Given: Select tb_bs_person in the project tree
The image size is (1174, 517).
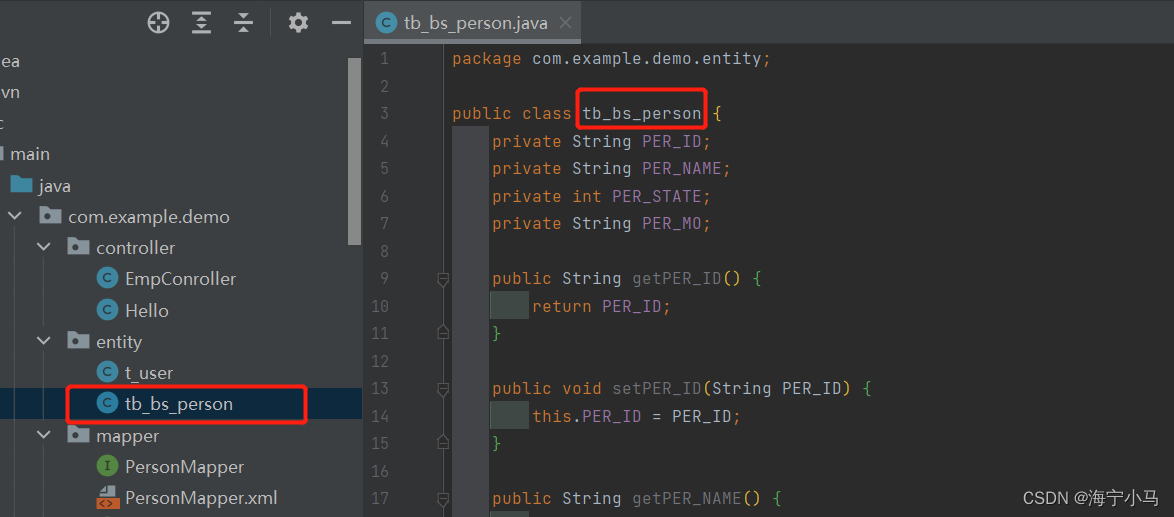Looking at the screenshot, I should [179, 404].
